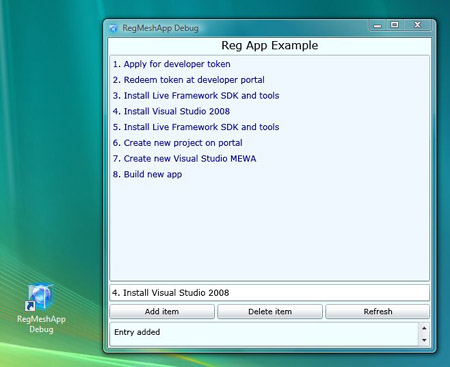Click the Delete item button
Viewport: 450px width, 367px height.
pyautogui.click(x=270, y=312)
